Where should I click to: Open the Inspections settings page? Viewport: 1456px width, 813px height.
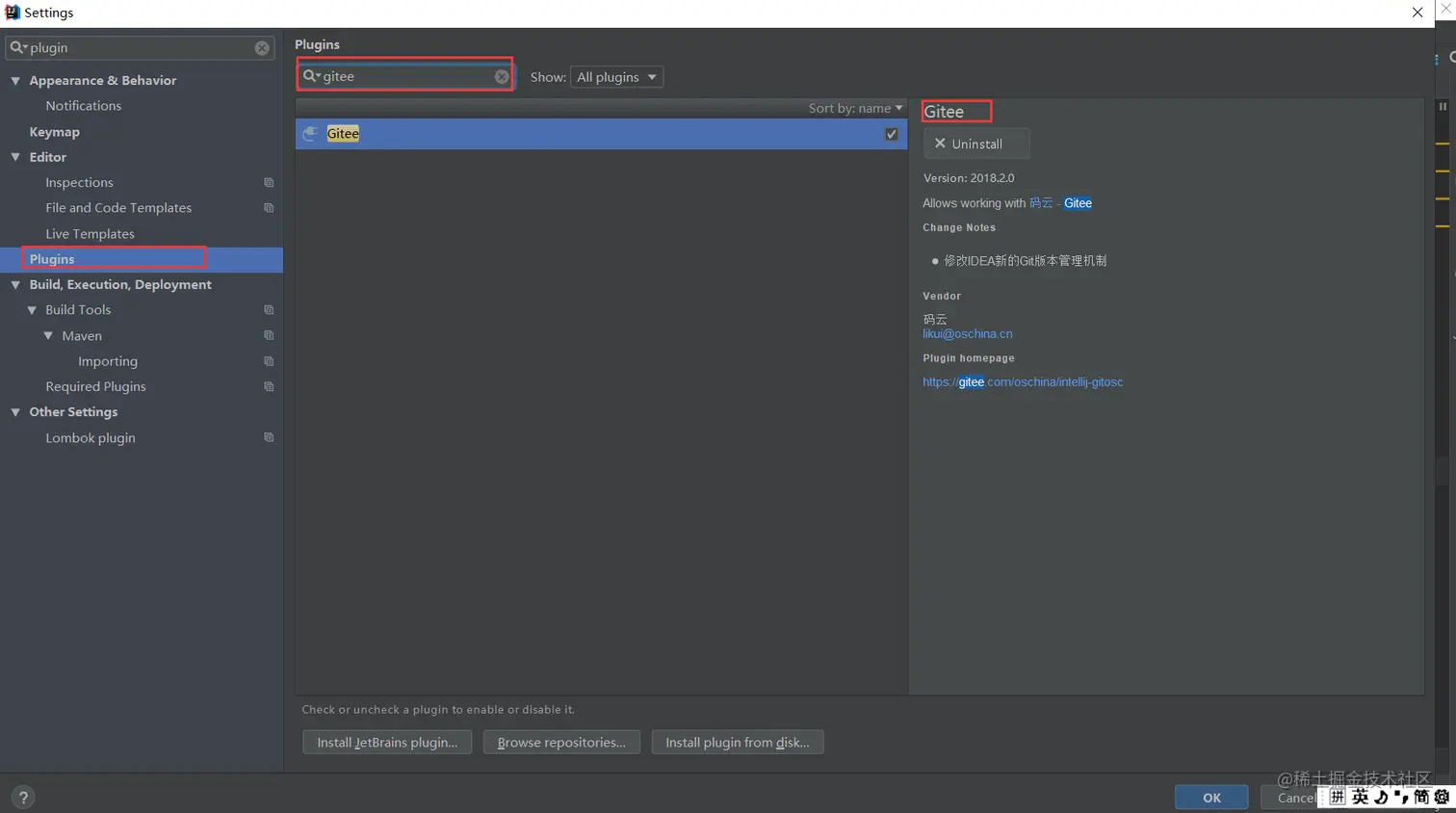(x=79, y=183)
